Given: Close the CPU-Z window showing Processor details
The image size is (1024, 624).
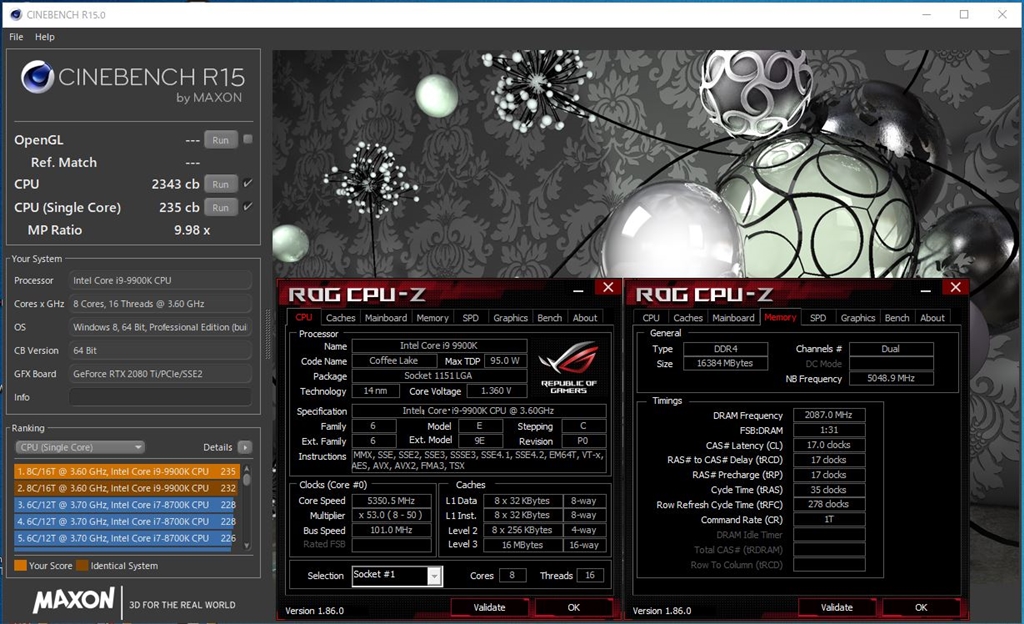Looking at the screenshot, I should click(608, 287).
